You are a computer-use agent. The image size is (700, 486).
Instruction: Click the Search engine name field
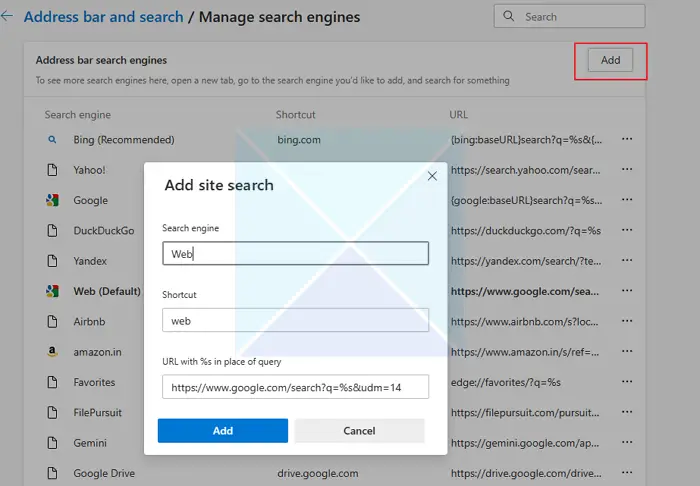tap(296, 253)
